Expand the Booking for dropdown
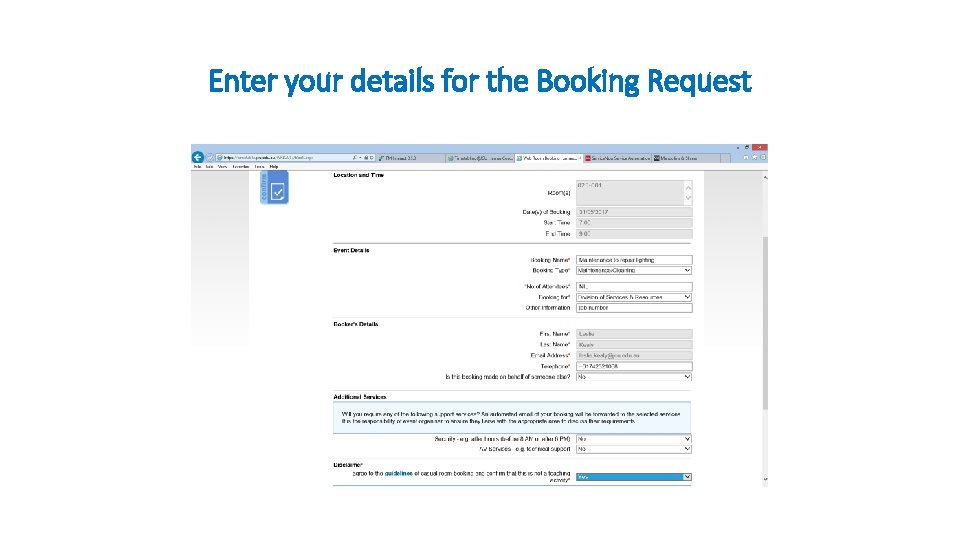Screen dimensions: 960x540 [x=634, y=297]
